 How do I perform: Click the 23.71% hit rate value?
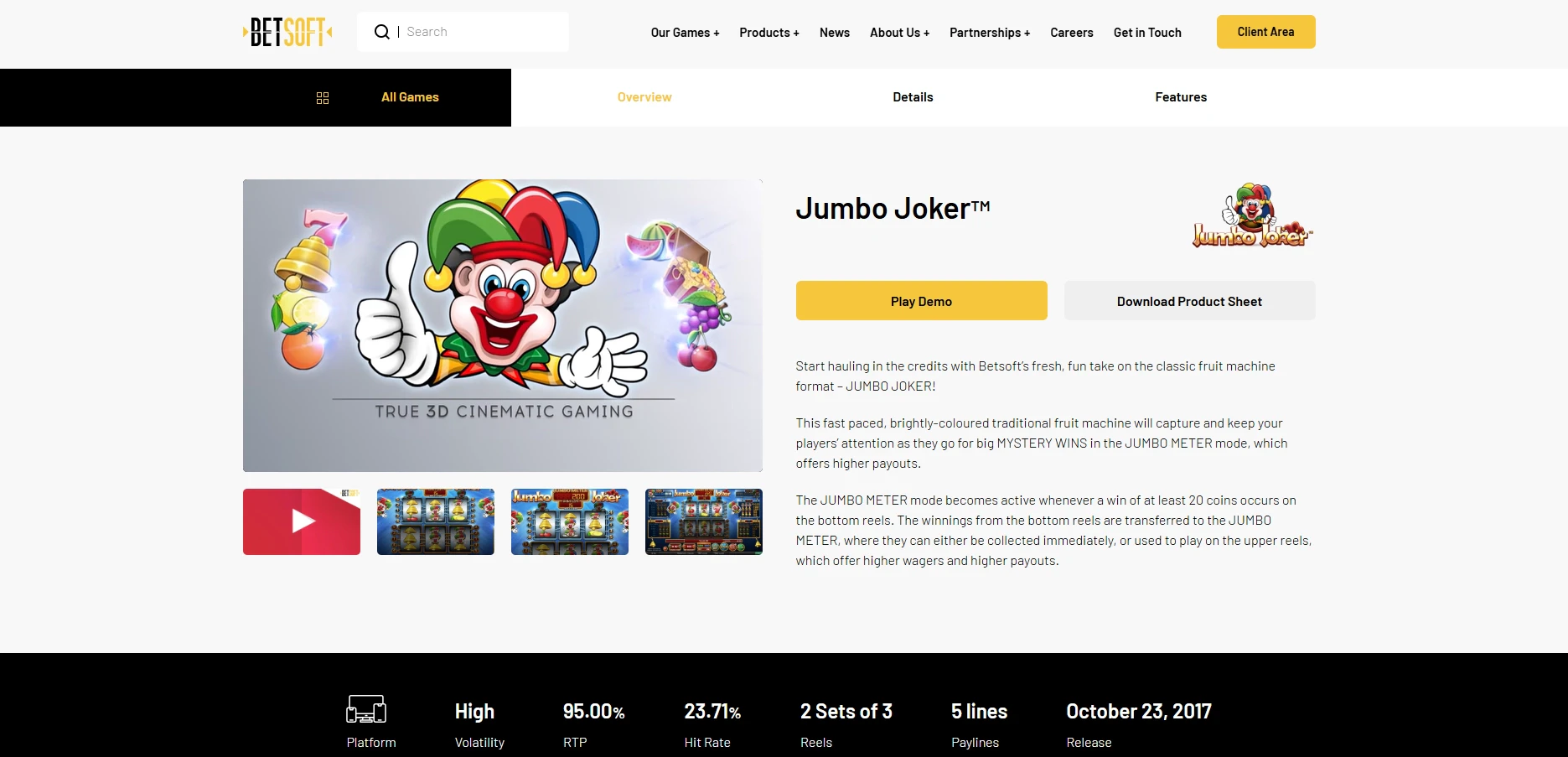(712, 712)
